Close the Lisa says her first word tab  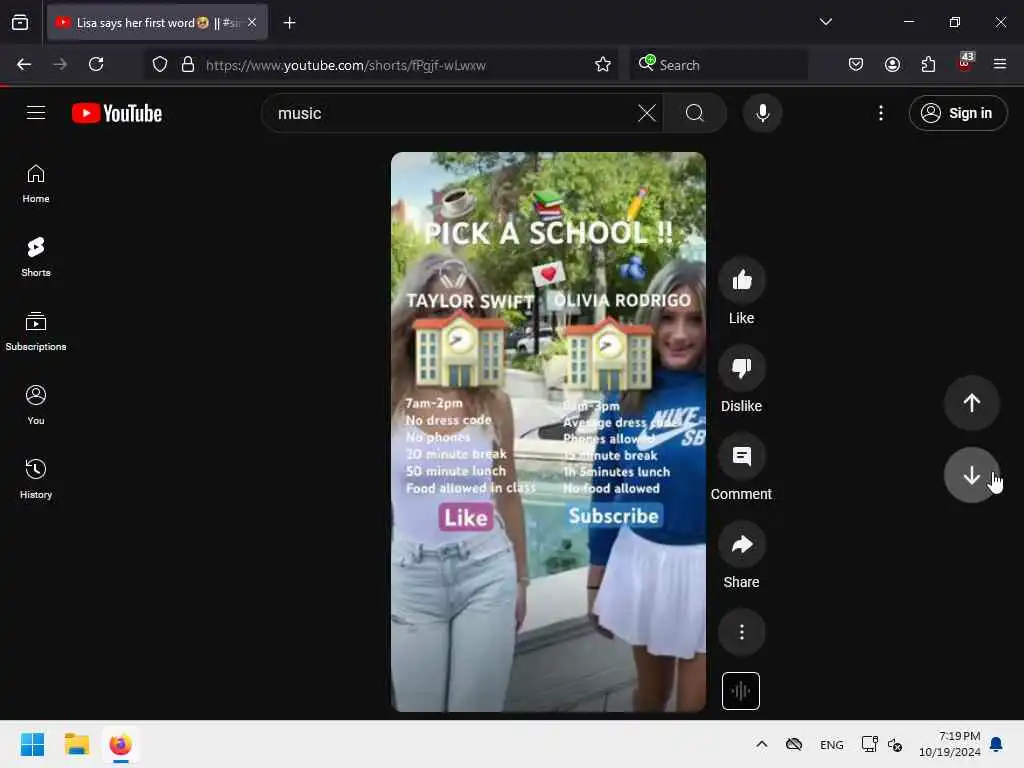[x=252, y=22]
